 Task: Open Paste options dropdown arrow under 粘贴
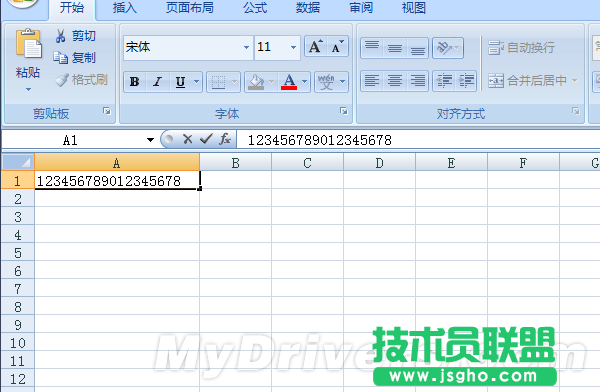tap(28, 90)
